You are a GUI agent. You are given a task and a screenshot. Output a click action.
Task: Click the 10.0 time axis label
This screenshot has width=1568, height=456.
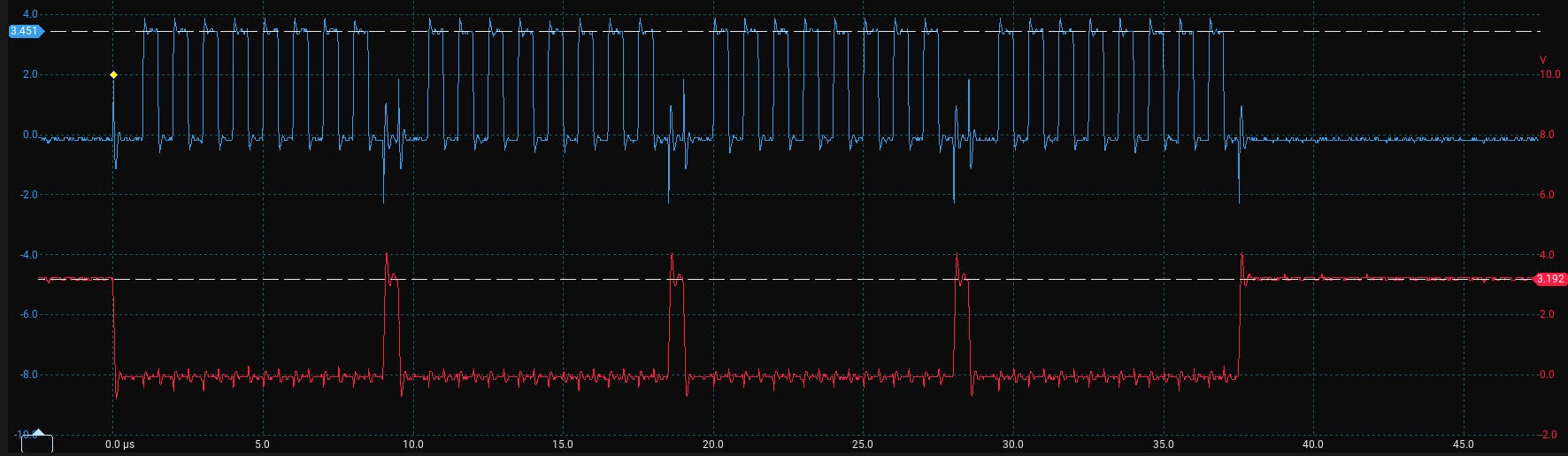pyautogui.click(x=412, y=444)
